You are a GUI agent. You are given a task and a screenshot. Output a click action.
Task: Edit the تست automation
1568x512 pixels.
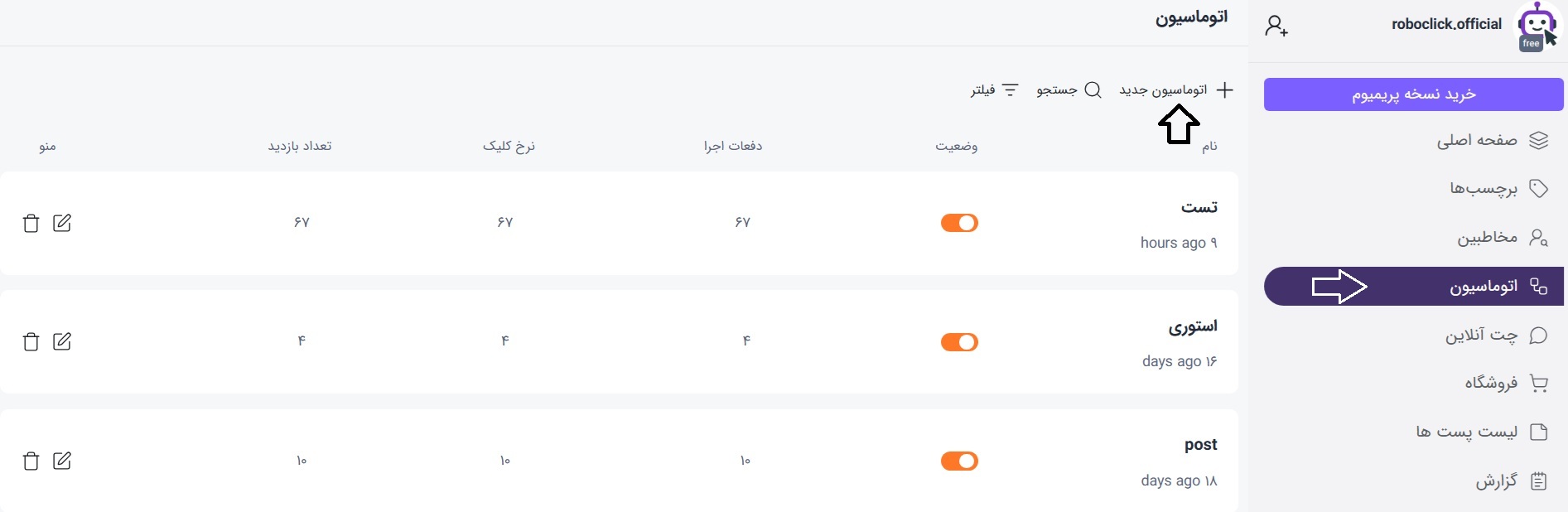(x=62, y=223)
